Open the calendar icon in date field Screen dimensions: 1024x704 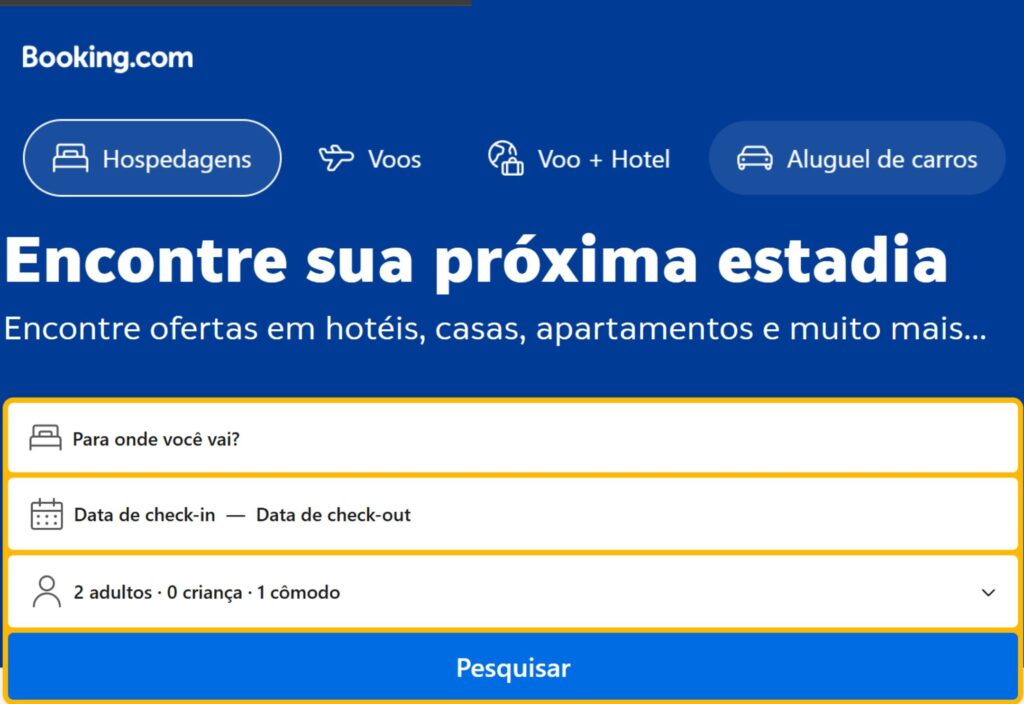point(47,515)
